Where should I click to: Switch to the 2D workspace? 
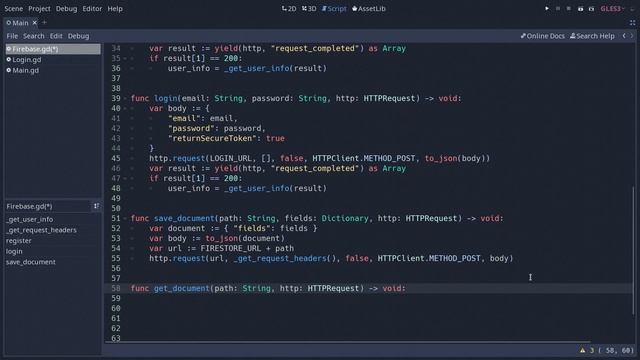tap(289, 9)
